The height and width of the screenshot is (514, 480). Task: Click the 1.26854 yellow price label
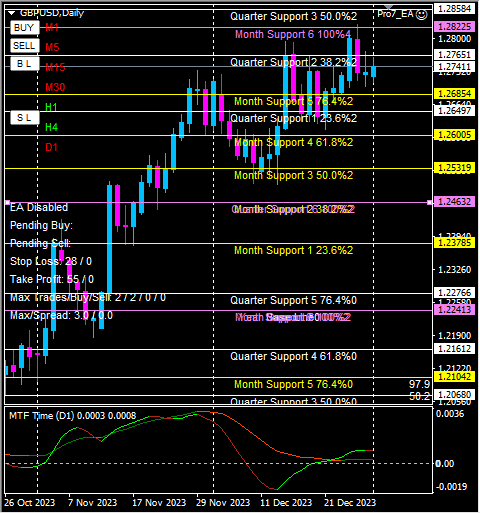[455, 94]
